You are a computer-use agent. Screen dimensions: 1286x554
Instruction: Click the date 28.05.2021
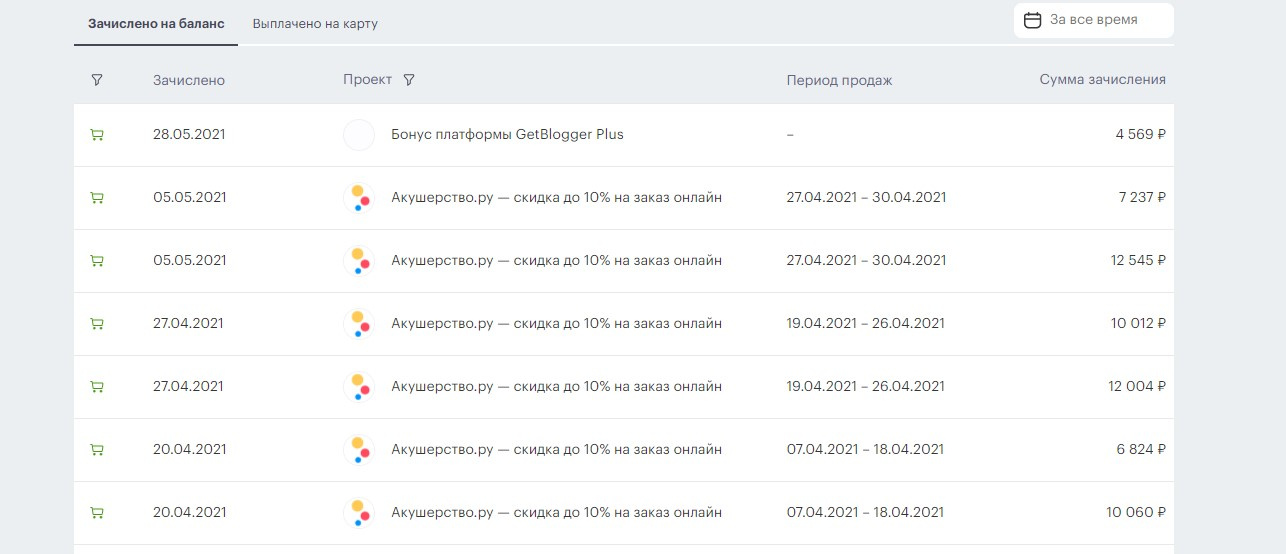click(x=190, y=134)
